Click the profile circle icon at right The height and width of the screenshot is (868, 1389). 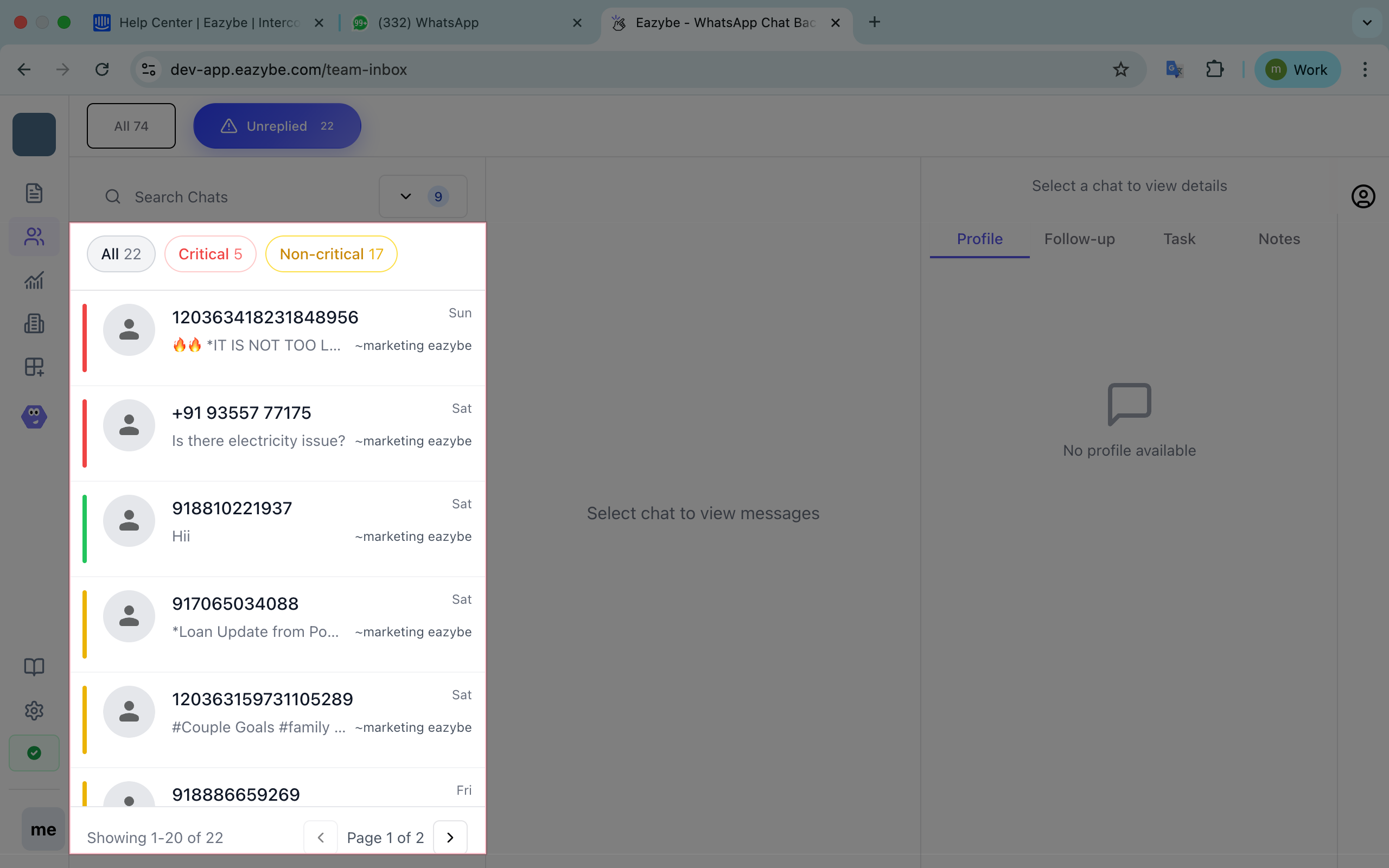coord(1362,196)
